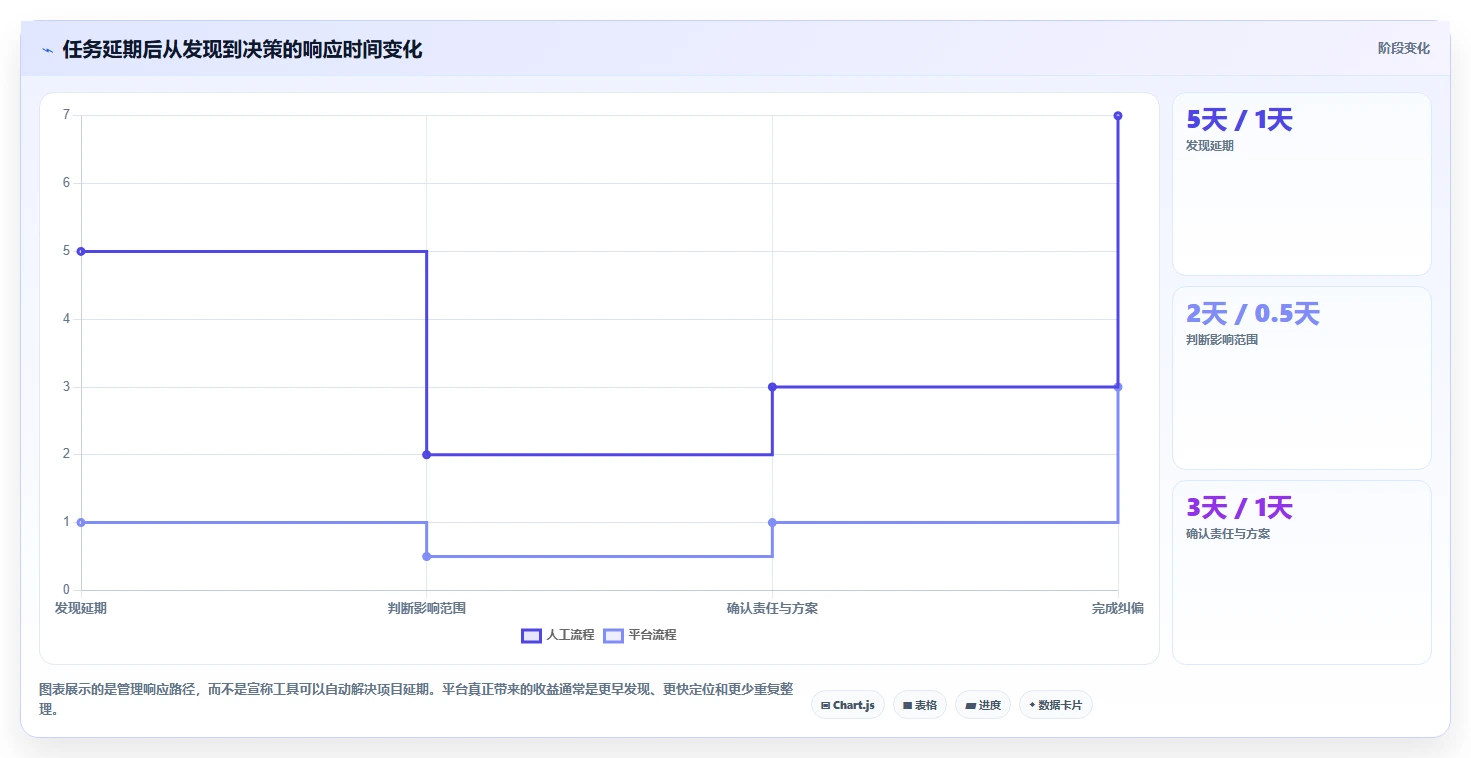Click the y-axis tick label 0
The height and width of the screenshot is (758, 1471).
66,590
